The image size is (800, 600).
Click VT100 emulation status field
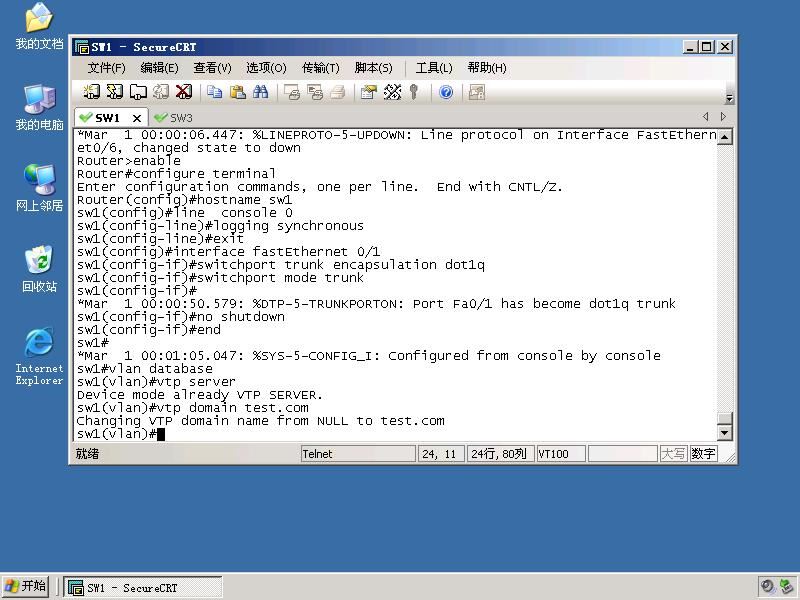(x=560, y=454)
